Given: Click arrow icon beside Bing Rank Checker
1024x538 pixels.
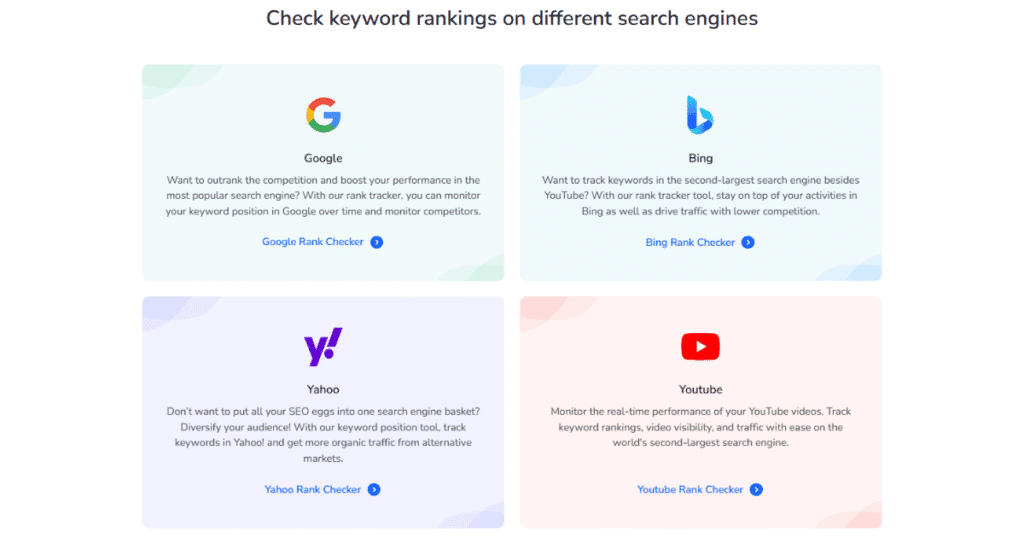Looking at the screenshot, I should [x=748, y=242].
